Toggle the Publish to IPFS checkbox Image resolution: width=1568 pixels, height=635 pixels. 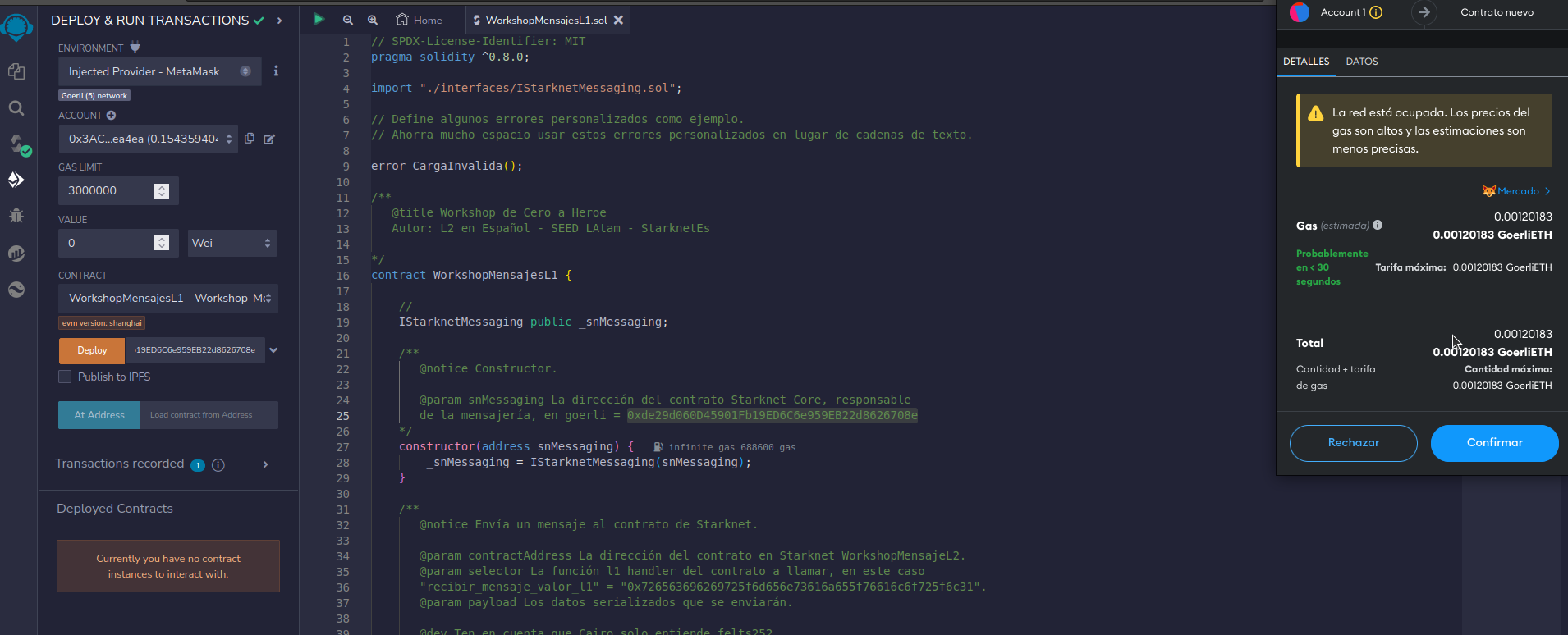[x=65, y=377]
